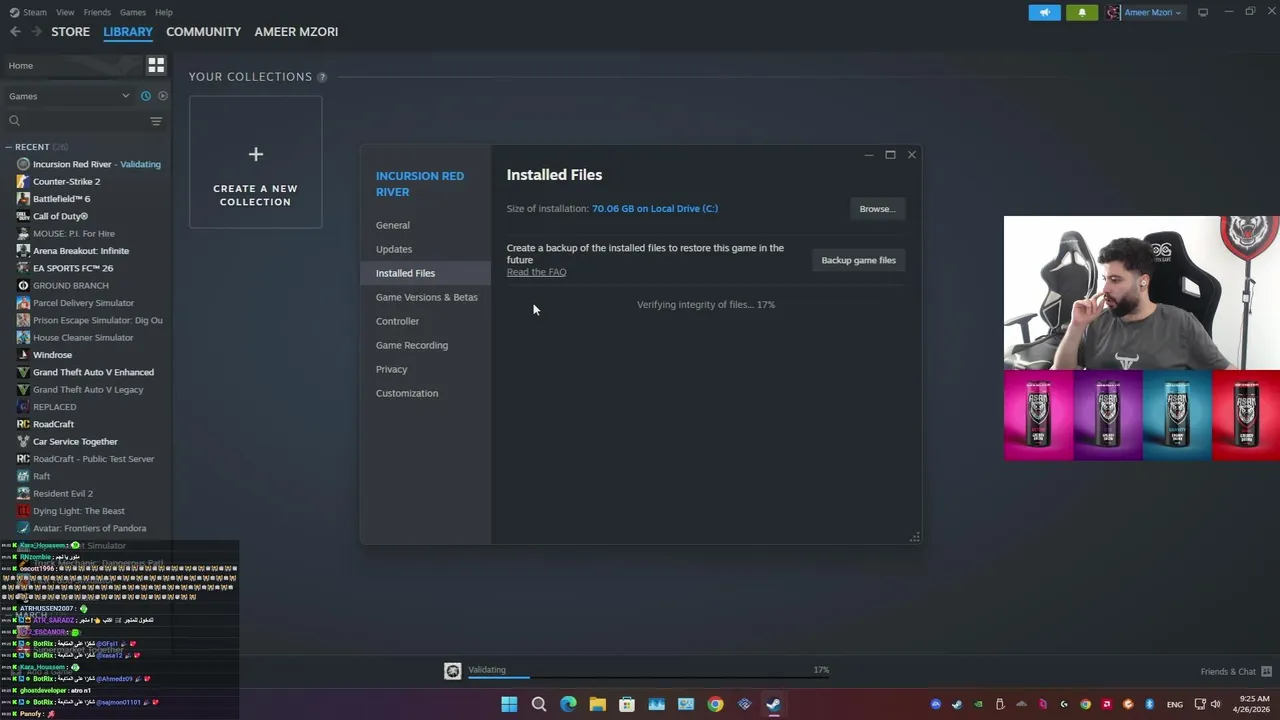Select the Privacy properties tab
This screenshot has width=1280, height=720.
[426, 369]
